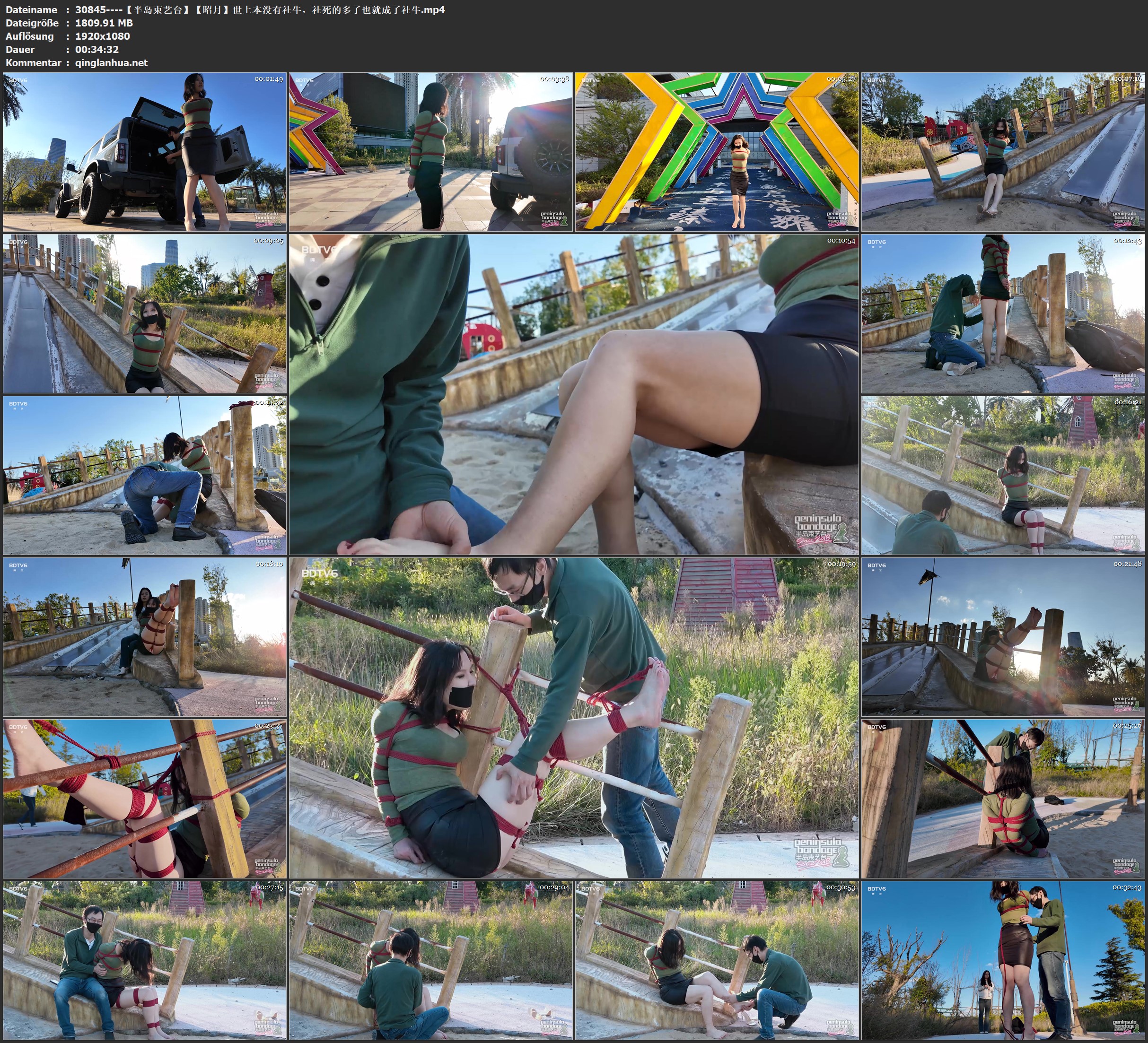1148x1043 pixels.
Task: Open the thumbnail labeled 00:29:04
Action: (x=430, y=960)
